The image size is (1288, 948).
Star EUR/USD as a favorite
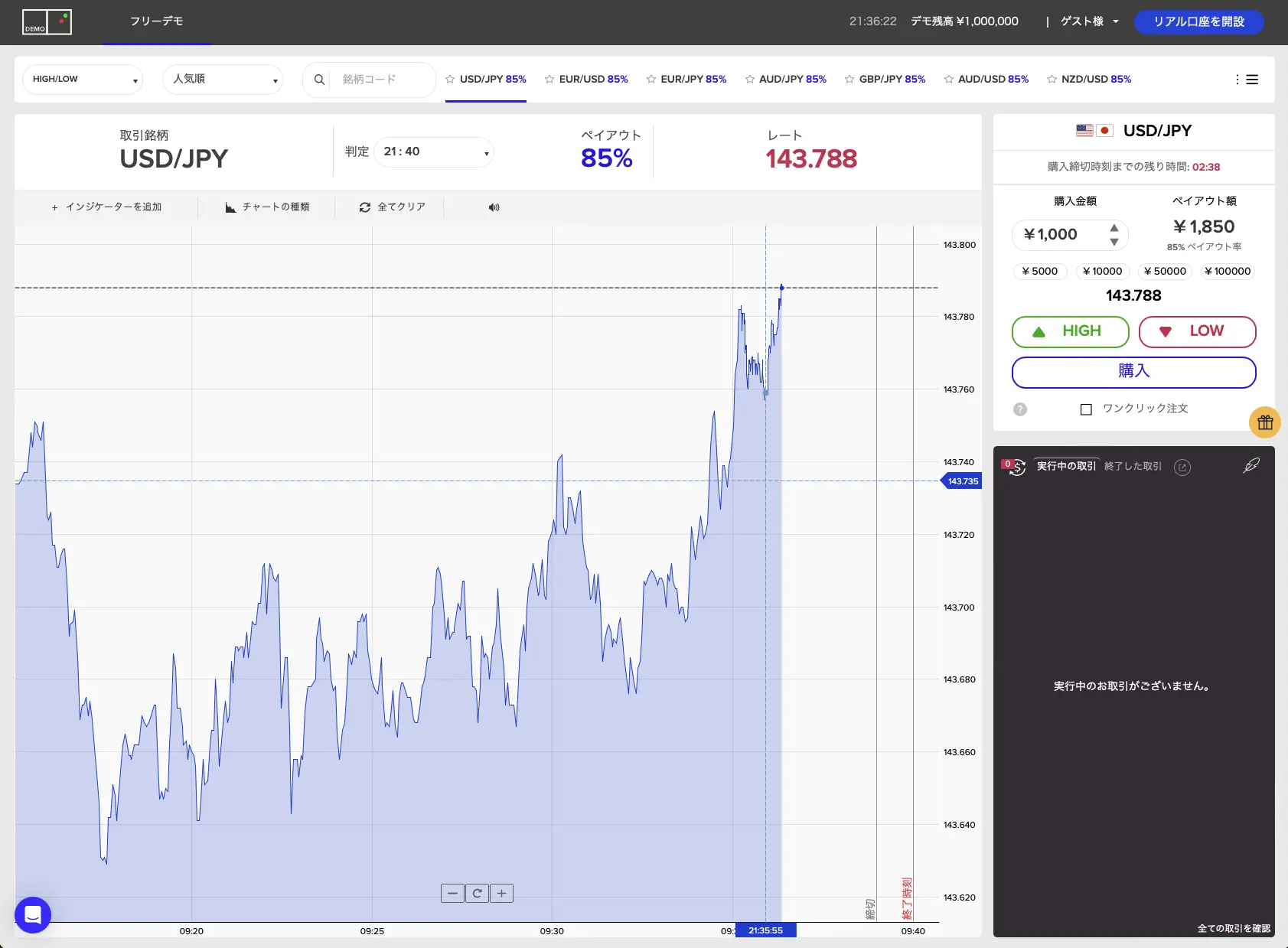[549, 80]
